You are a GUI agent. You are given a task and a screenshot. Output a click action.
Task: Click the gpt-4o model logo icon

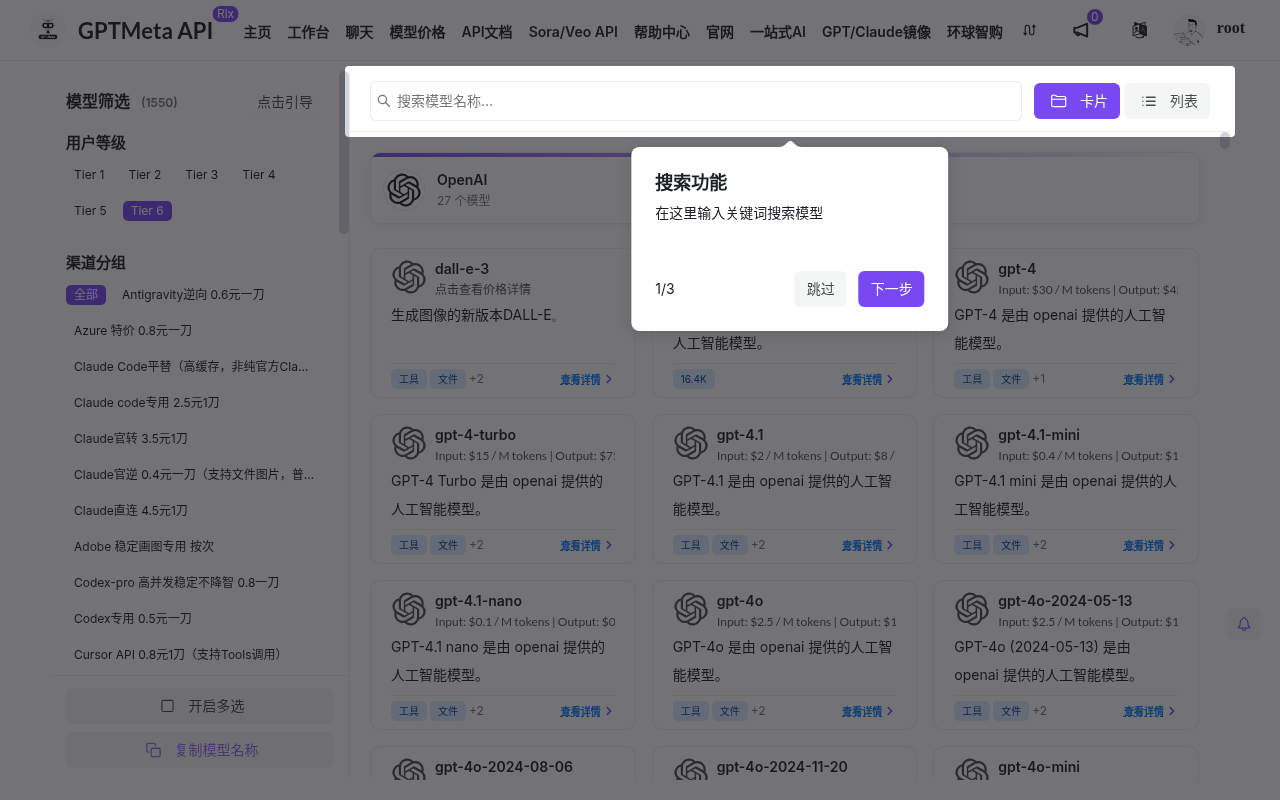pos(691,609)
